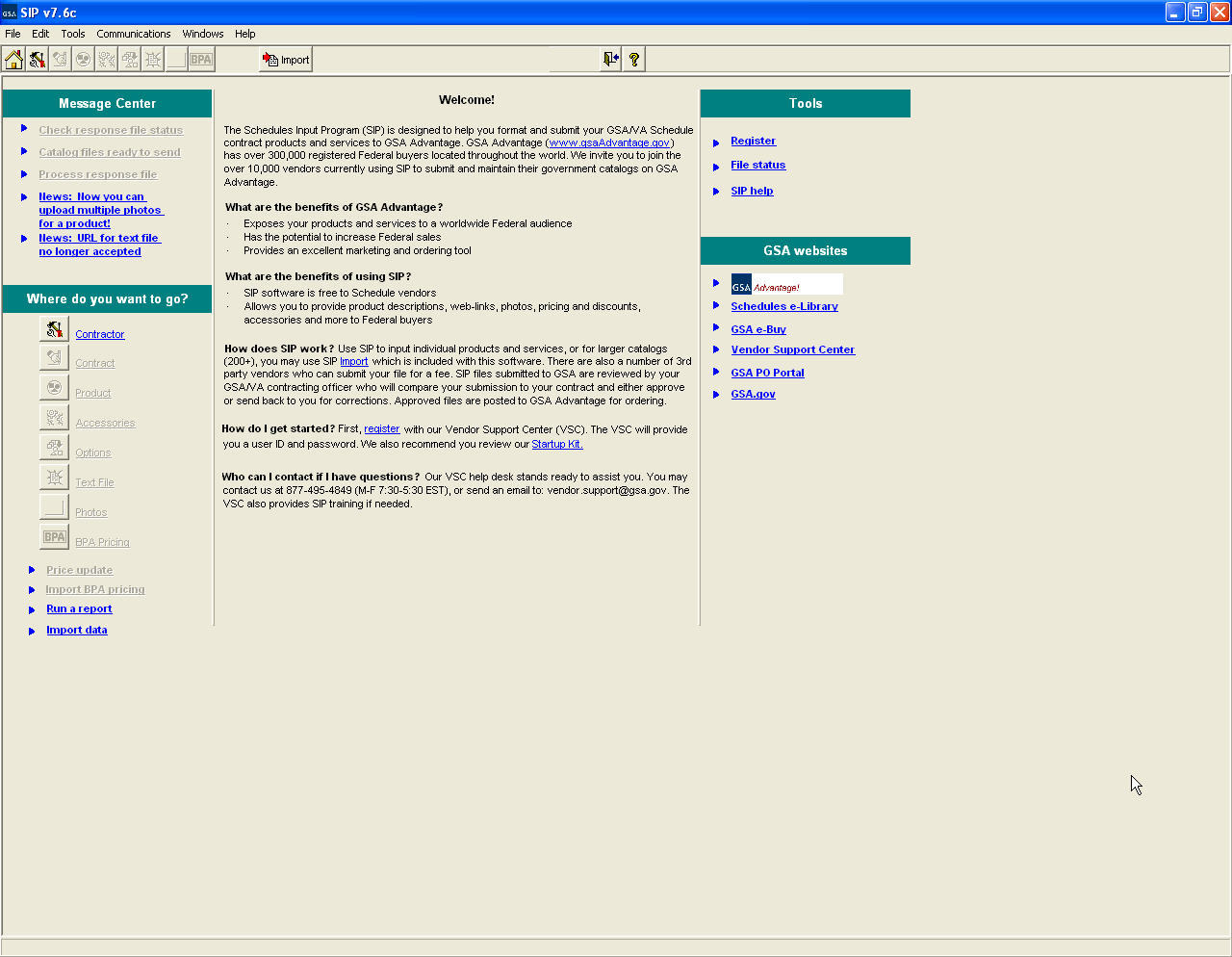Click the Options link
Viewport: 1232px width, 957px height.
click(93, 453)
